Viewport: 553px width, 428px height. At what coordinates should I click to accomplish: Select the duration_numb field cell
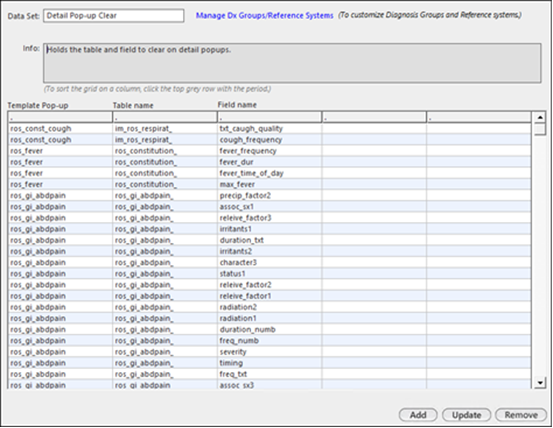tap(269, 330)
